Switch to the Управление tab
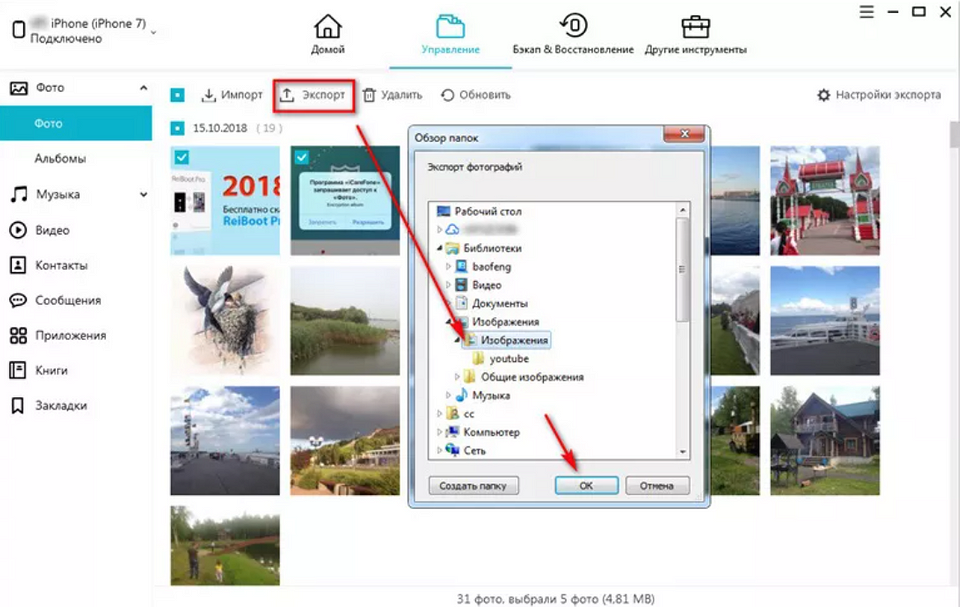 point(451,34)
